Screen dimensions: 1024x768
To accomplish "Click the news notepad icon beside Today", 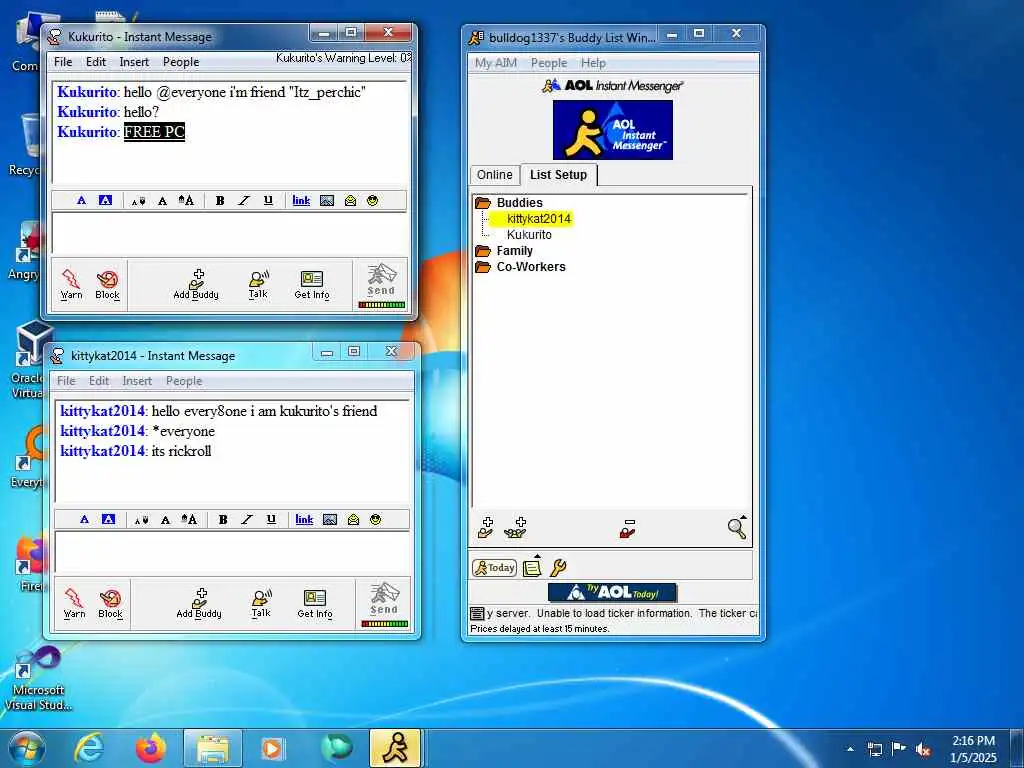I will click(532, 567).
